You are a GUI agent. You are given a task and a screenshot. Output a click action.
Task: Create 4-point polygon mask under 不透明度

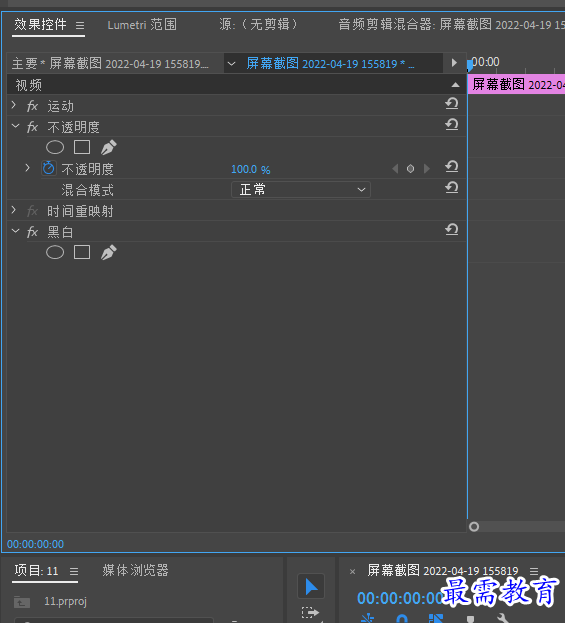(82, 147)
